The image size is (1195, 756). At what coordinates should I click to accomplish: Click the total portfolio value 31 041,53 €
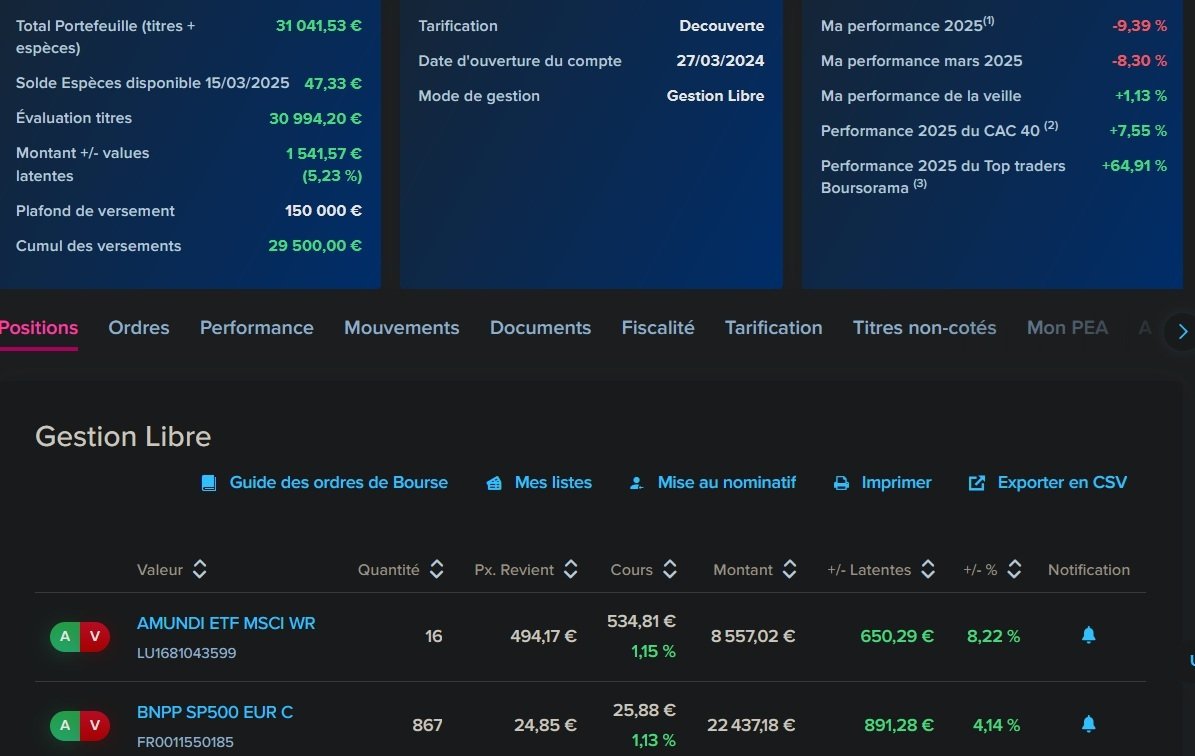319,26
